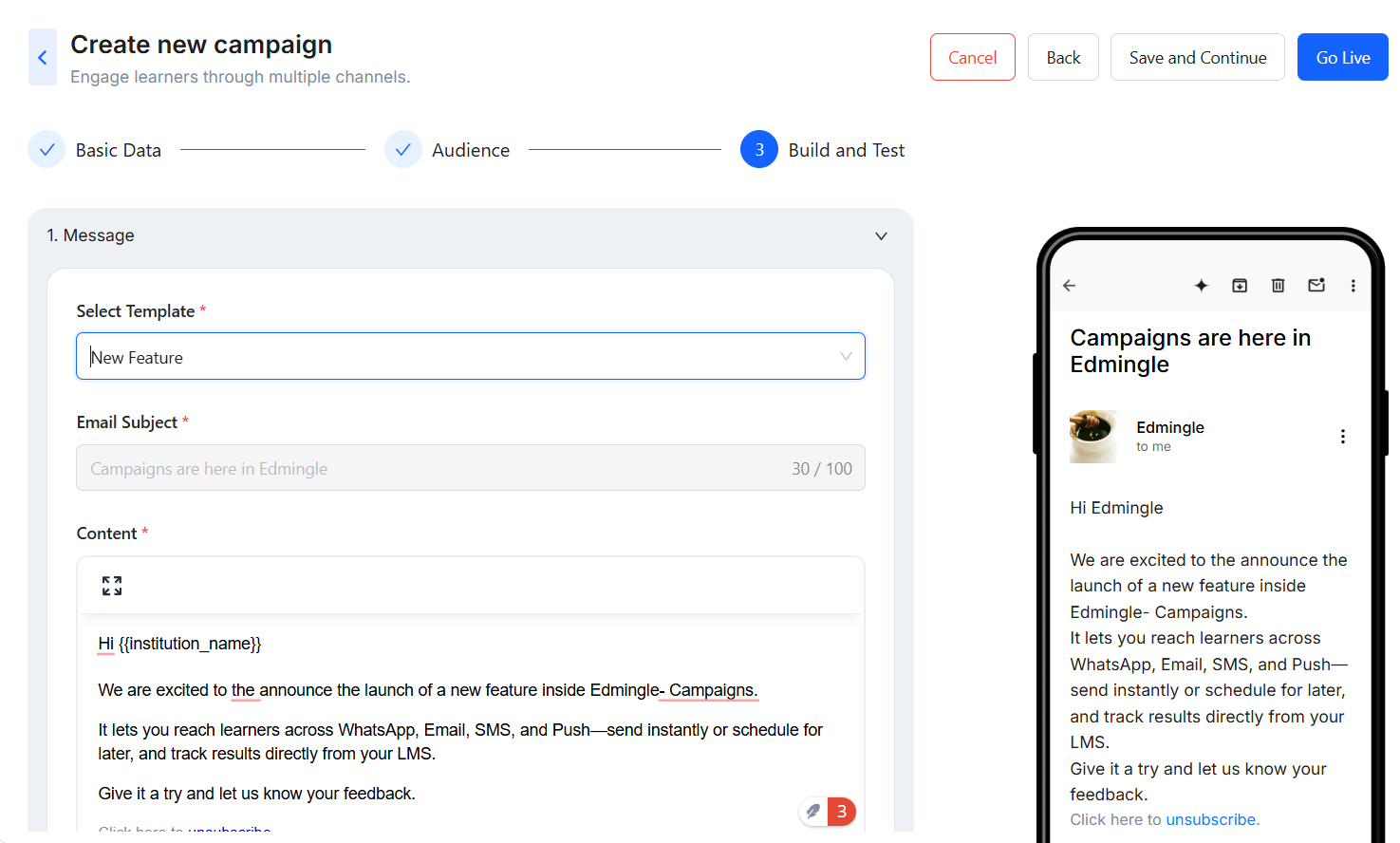The height and width of the screenshot is (843, 1400).
Task: Click "Give it a try" line in editor
Action: tap(256, 794)
